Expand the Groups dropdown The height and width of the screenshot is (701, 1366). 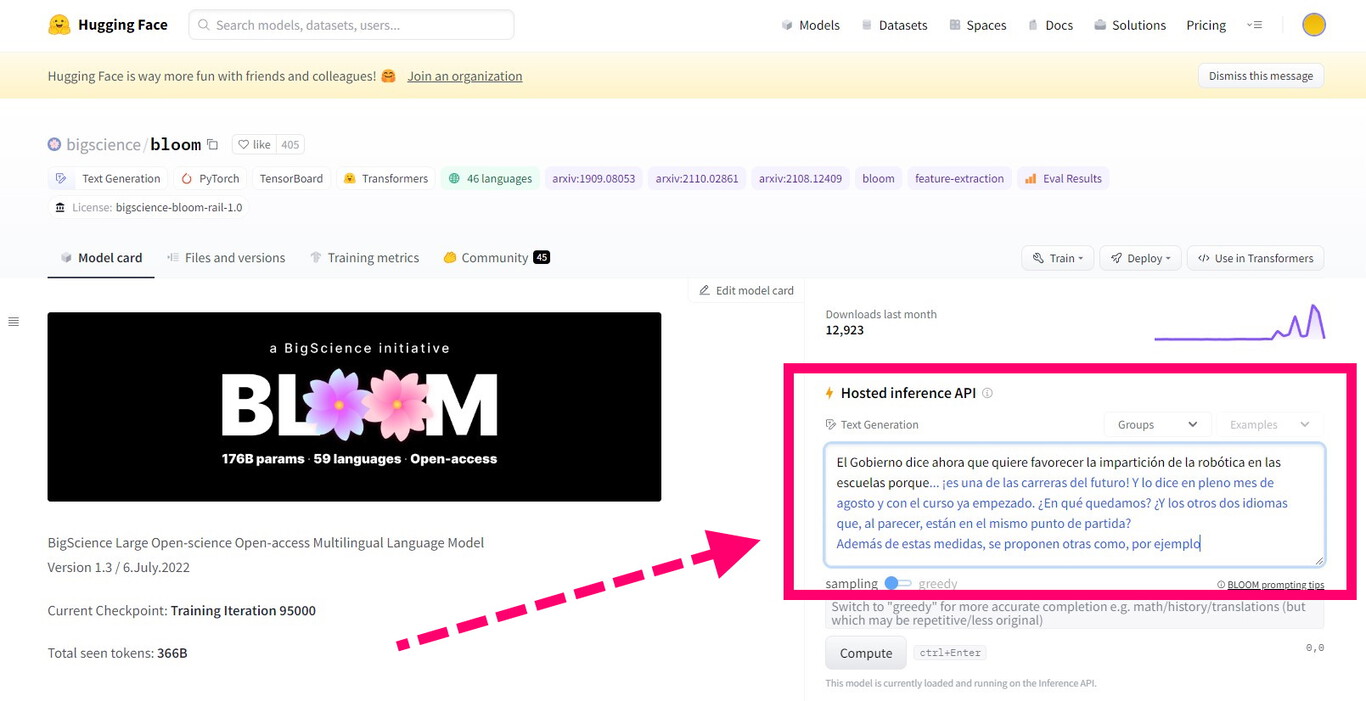pos(1157,423)
